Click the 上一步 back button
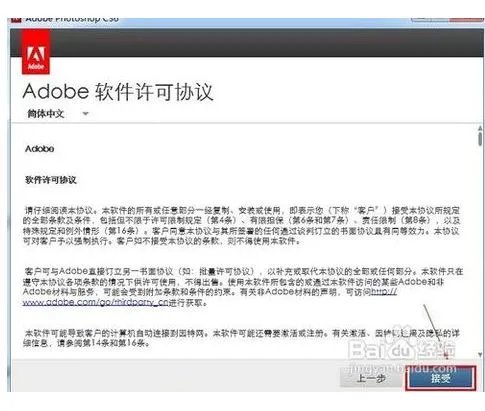Viewport: 485px width, 411px height. [371, 378]
